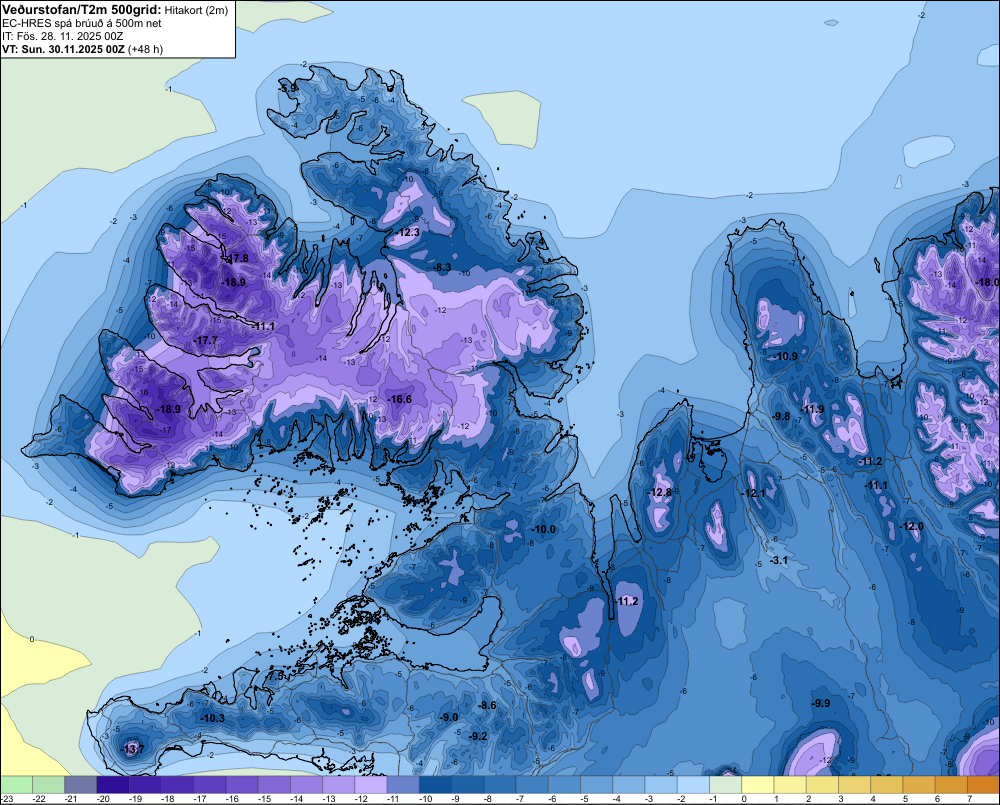Click the -16.6 temperature label
The height and width of the screenshot is (805, 1000).
coord(399,399)
